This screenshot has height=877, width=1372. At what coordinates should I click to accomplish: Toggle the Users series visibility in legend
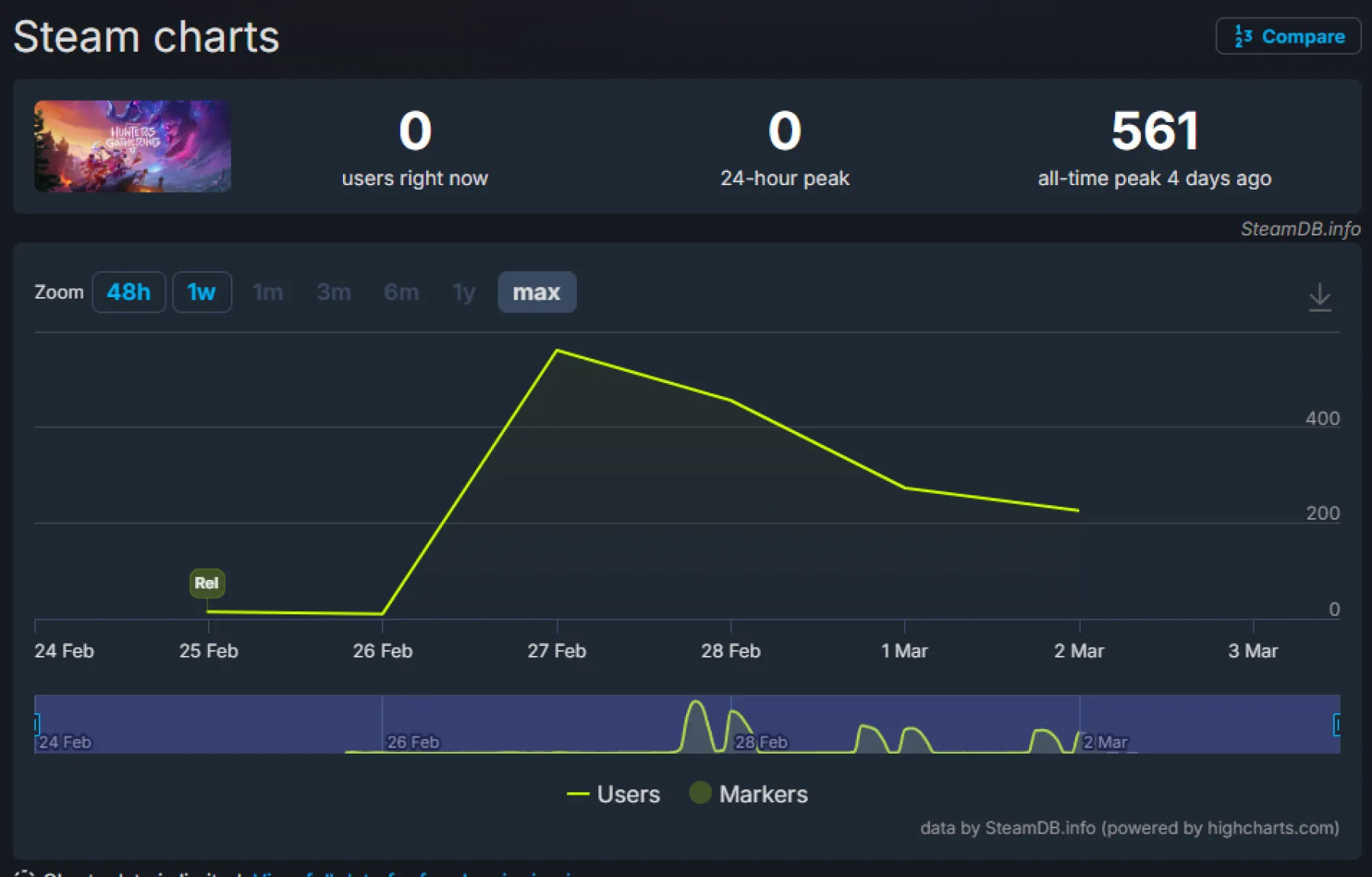point(628,794)
